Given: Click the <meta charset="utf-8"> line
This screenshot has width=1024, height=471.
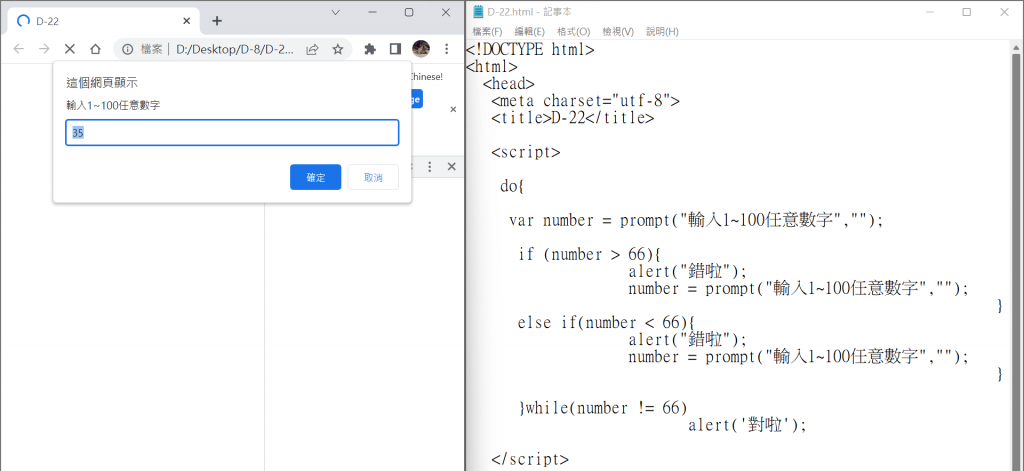Looking at the screenshot, I should coord(586,101).
